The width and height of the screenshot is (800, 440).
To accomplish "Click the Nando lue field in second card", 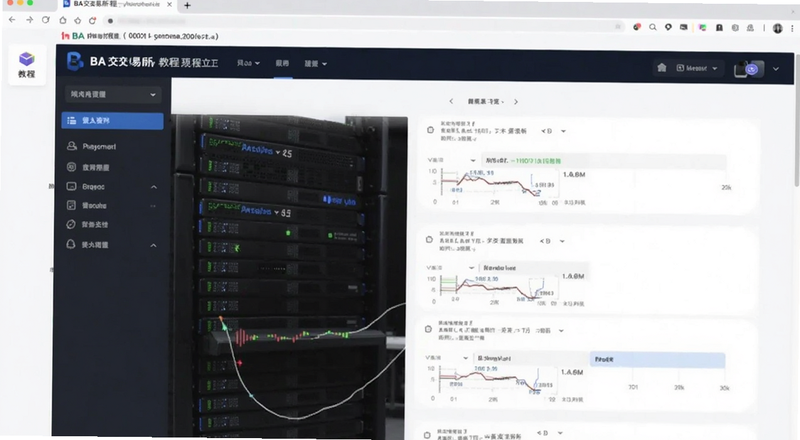I will click(x=535, y=267).
